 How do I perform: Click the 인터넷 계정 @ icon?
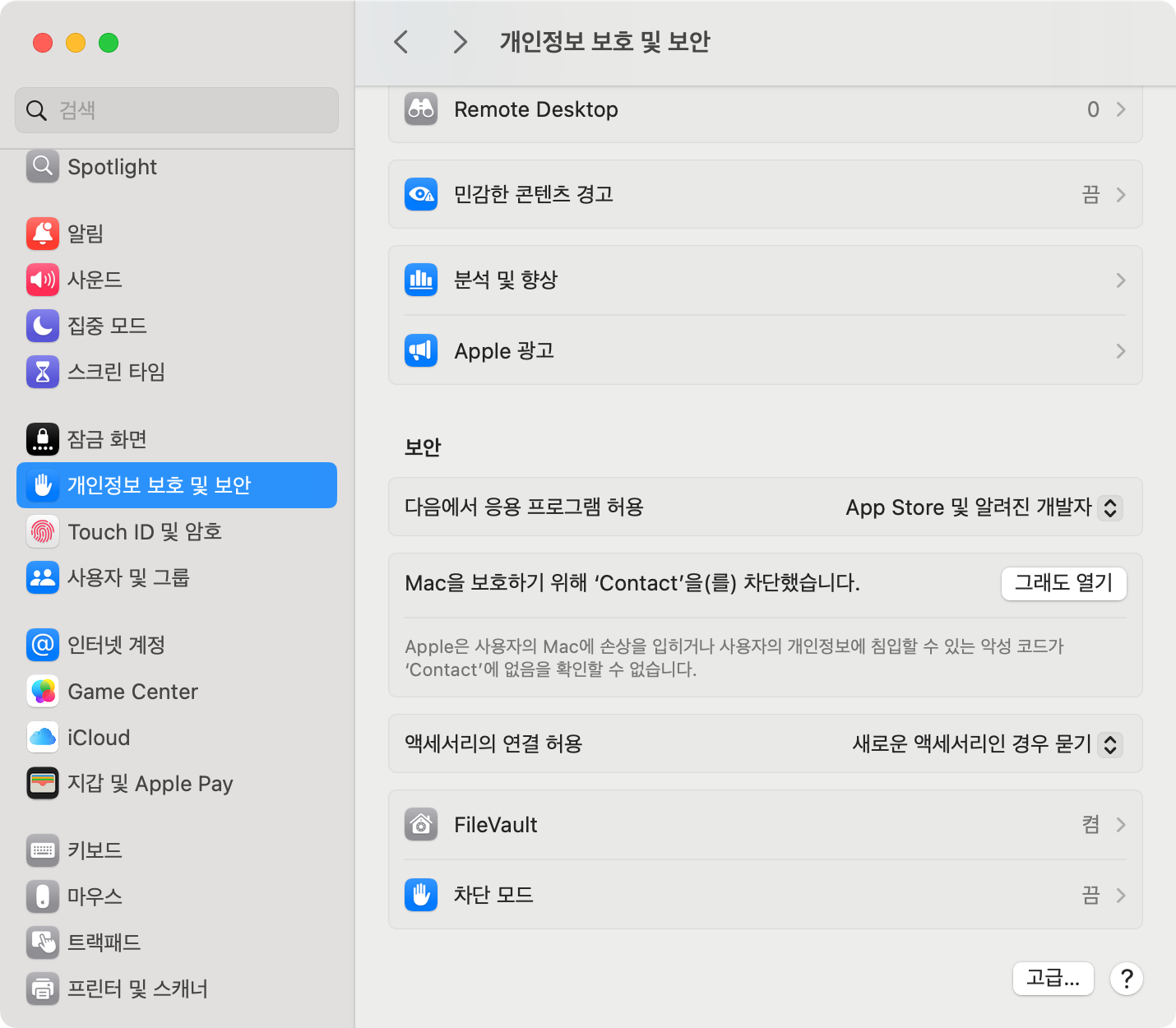43,645
